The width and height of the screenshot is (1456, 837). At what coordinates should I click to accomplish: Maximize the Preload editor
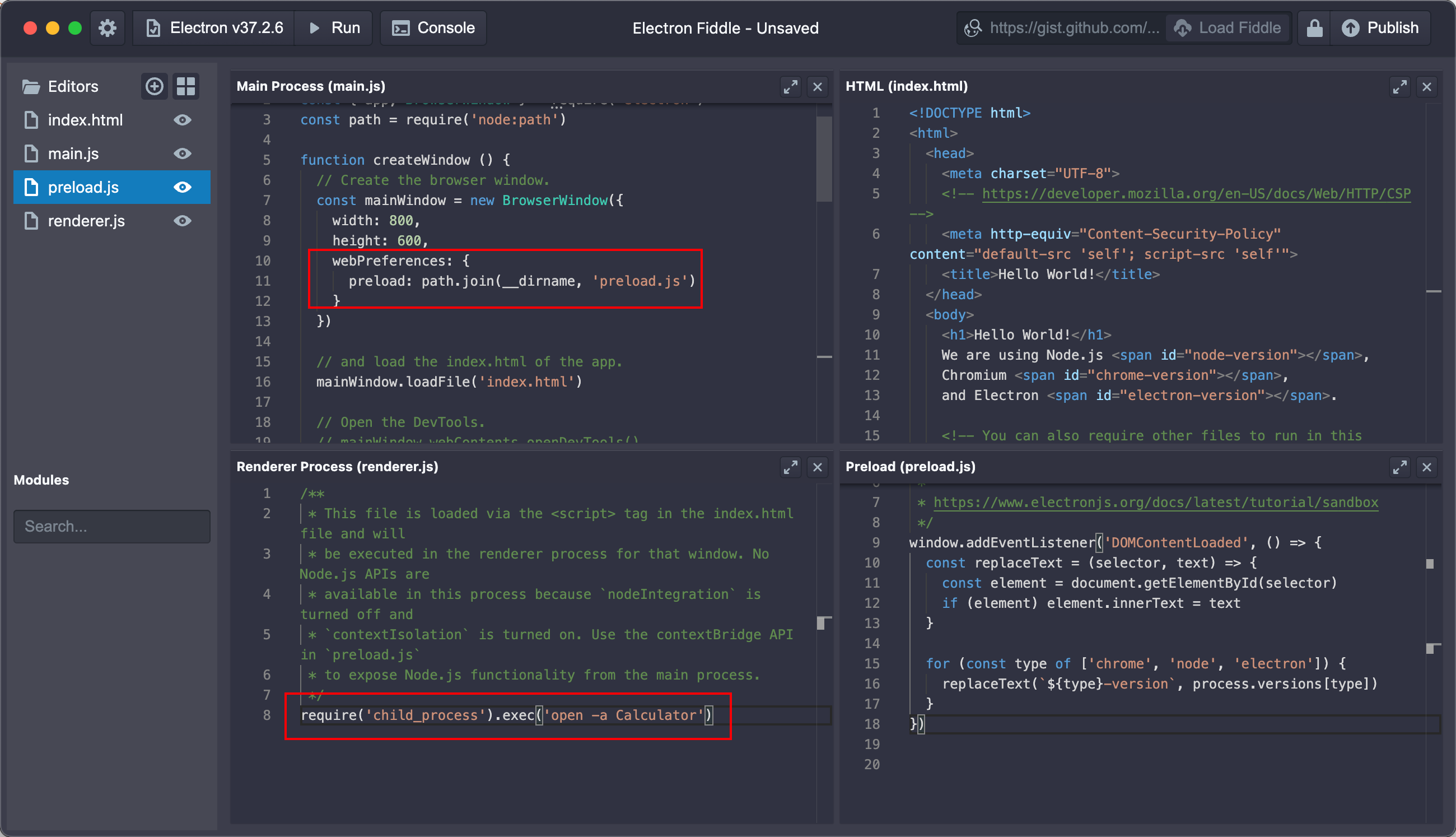(x=1399, y=467)
